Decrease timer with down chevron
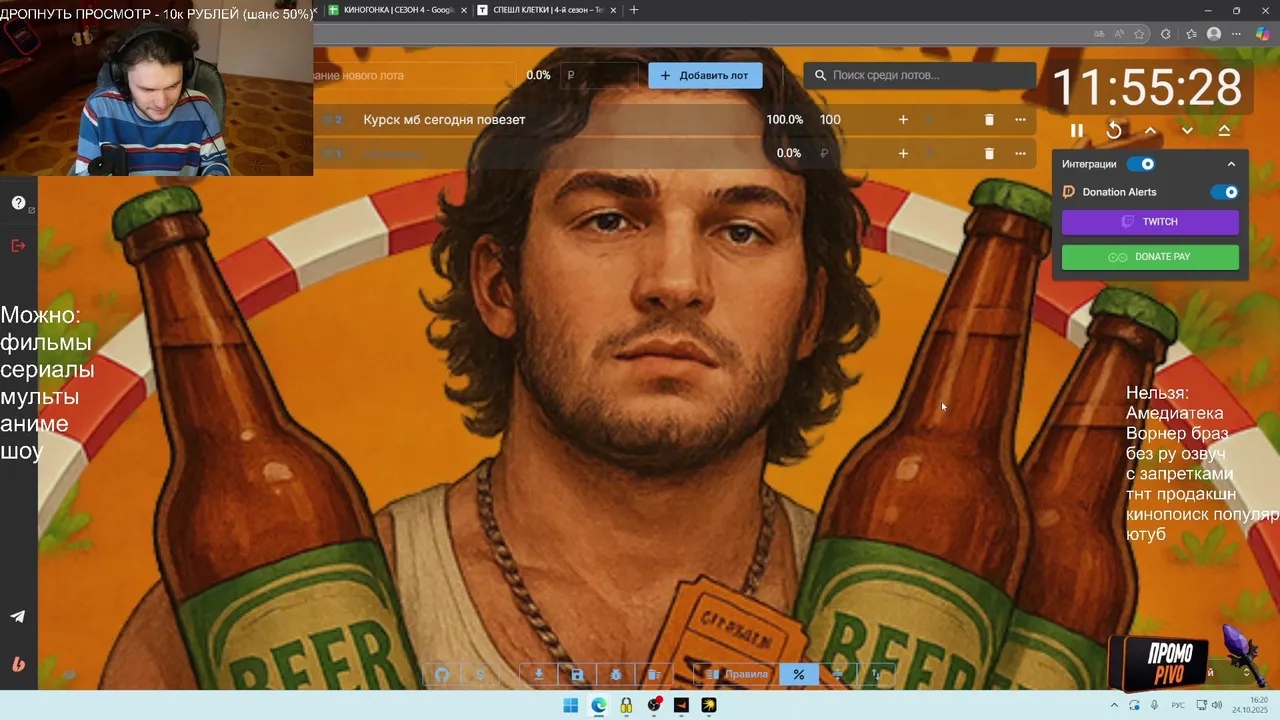This screenshot has width=1280, height=720. pos(1187,130)
